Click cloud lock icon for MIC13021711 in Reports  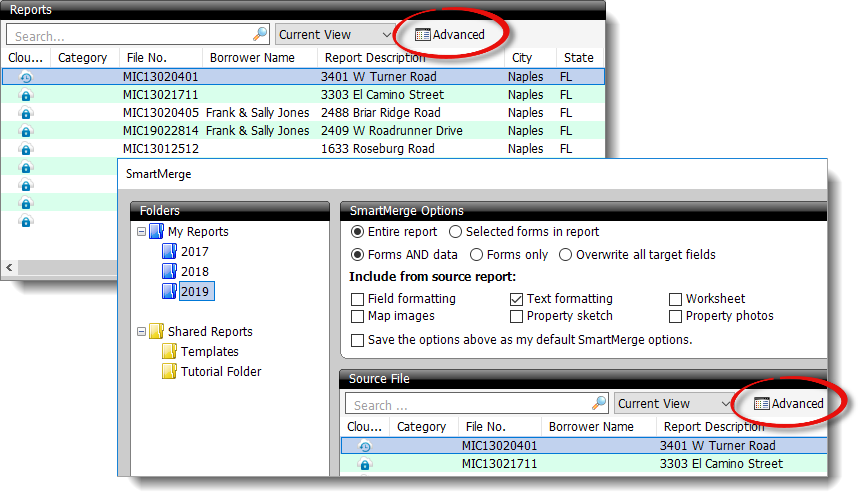click(26, 95)
